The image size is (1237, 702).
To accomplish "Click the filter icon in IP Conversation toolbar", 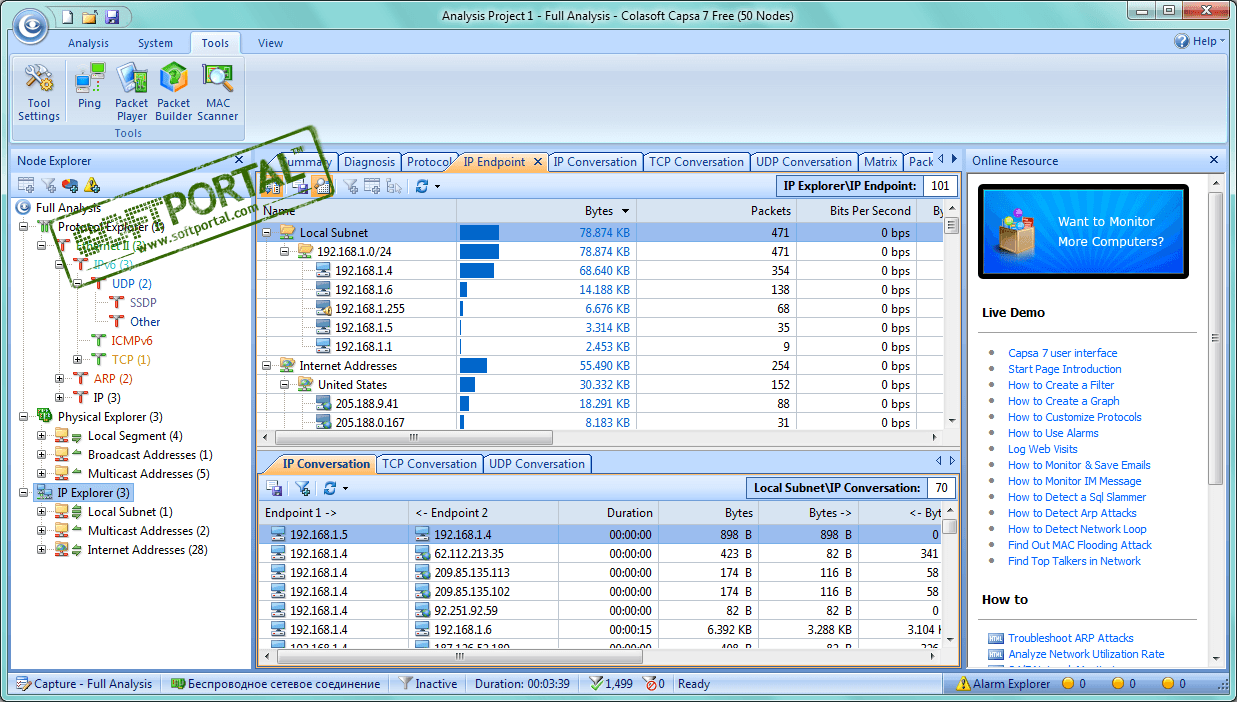I will click(301, 488).
